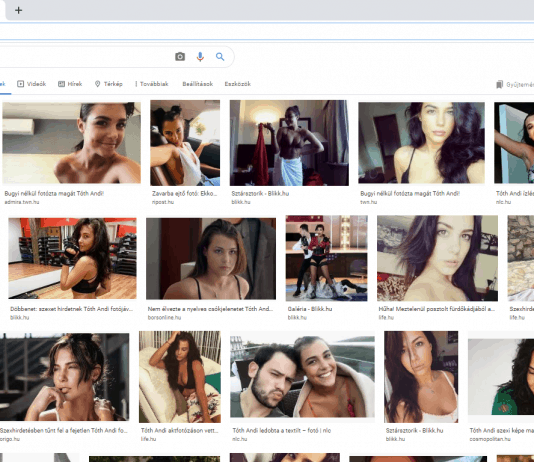Click inside the search input field
Image resolution: width=534 pixels, height=462 pixels.
pos(85,57)
